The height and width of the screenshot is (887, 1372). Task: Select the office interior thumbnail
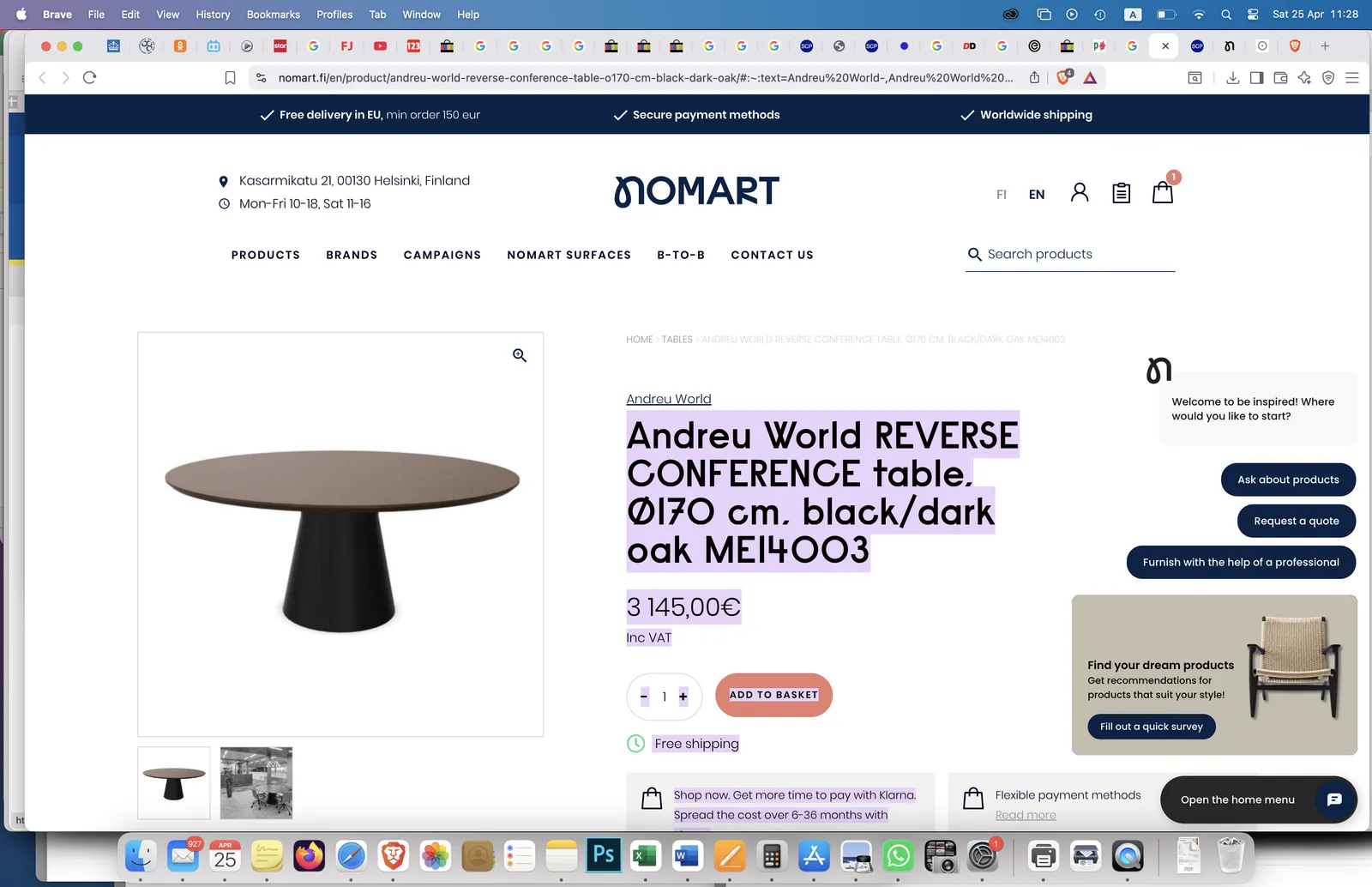(x=256, y=782)
